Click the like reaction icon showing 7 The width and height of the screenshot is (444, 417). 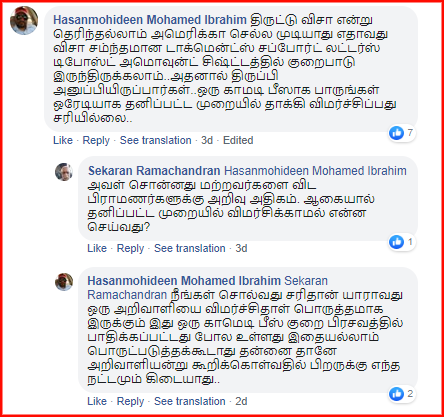(x=396, y=133)
